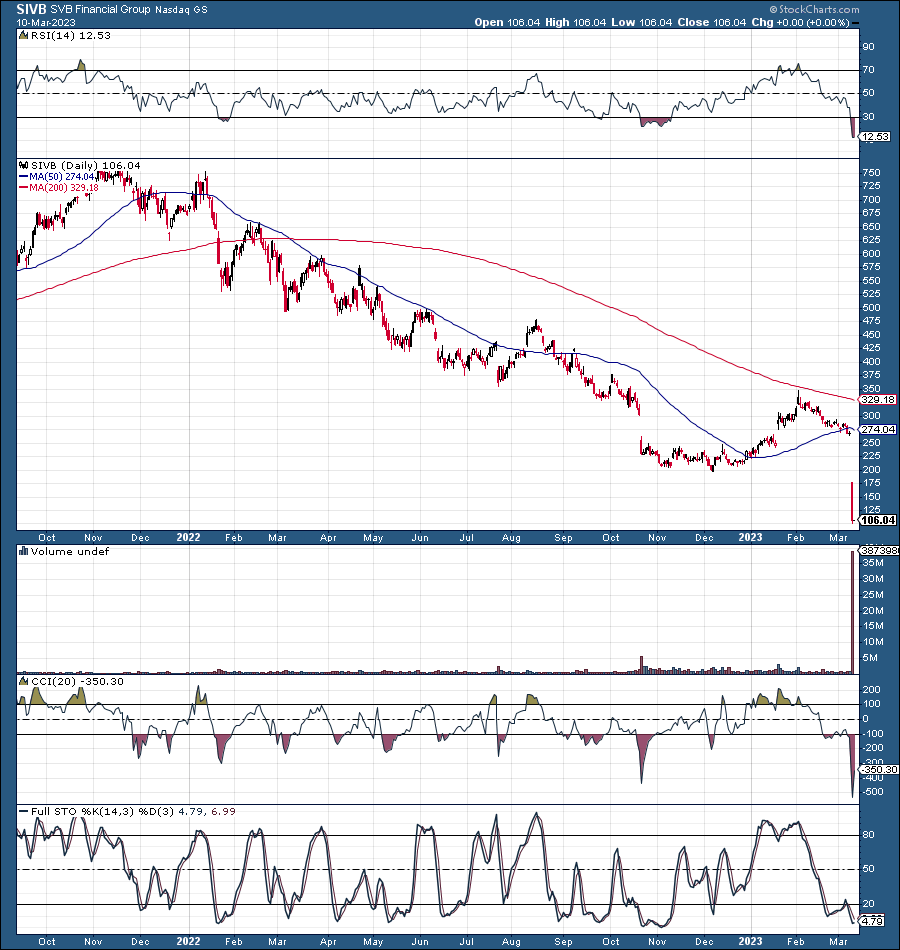Click the SVB Financial Group company name
This screenshot has height=950, width=900.
(x=100, y=9)
